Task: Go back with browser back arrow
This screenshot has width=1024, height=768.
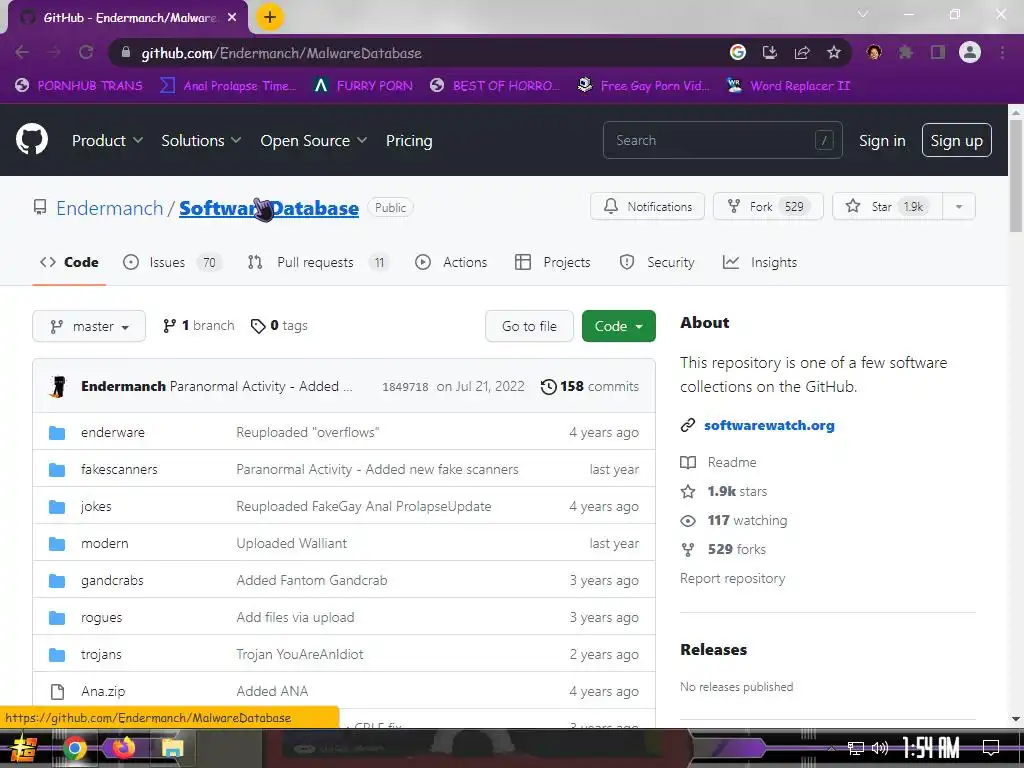Action: point(22,52)
